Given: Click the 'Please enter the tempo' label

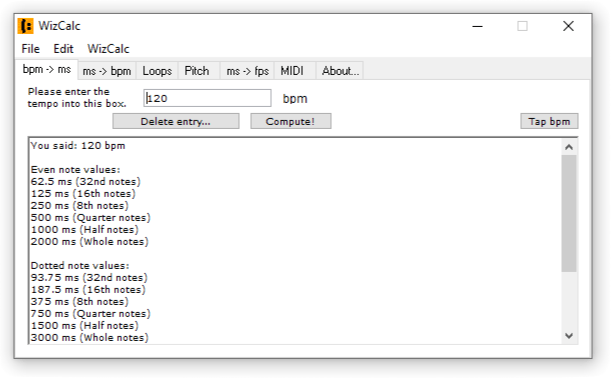Looking at the screenshot, I should click(77, 97).
